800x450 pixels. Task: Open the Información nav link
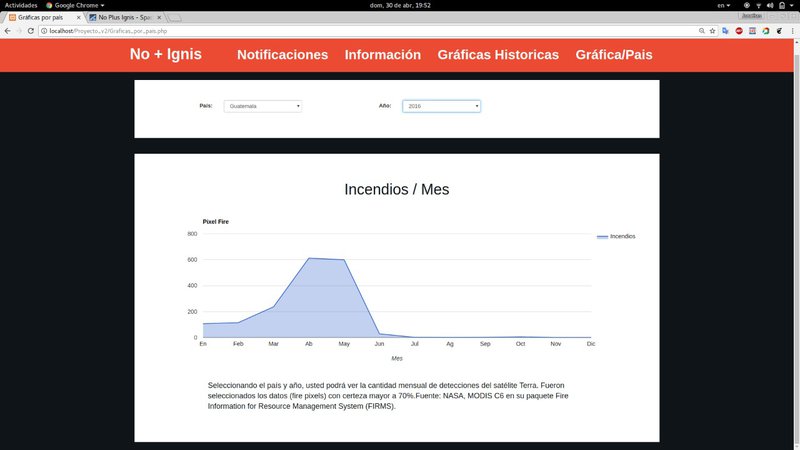click(x=382, y=55)
